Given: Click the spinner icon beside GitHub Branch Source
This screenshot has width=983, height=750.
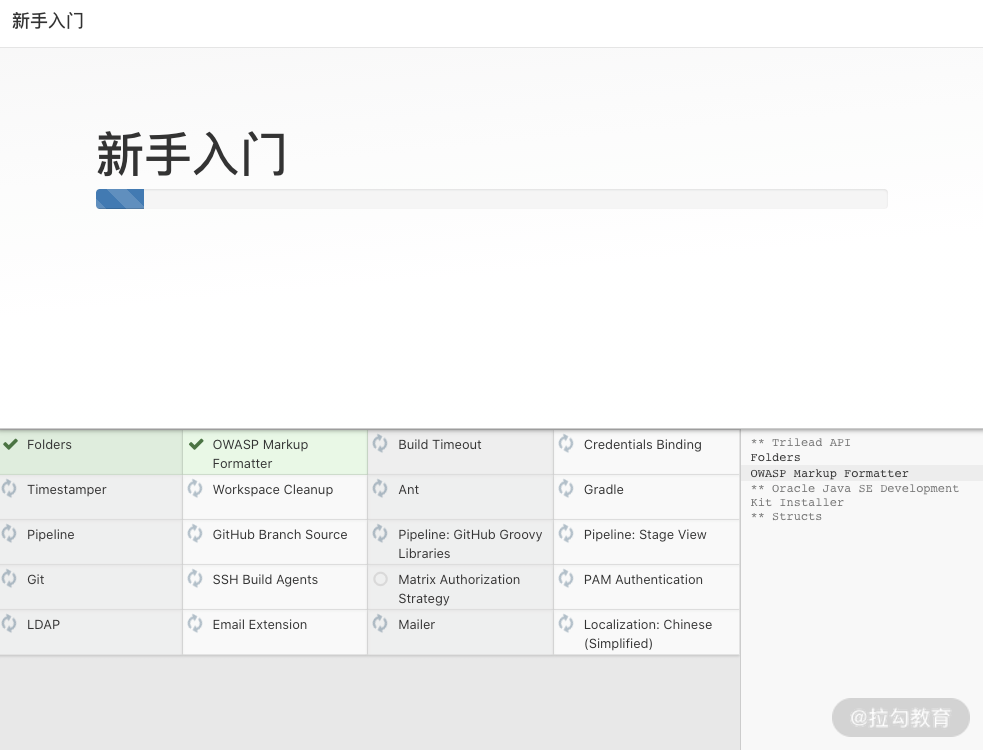Looking at the screenshot, I should [x=196, y=533].
